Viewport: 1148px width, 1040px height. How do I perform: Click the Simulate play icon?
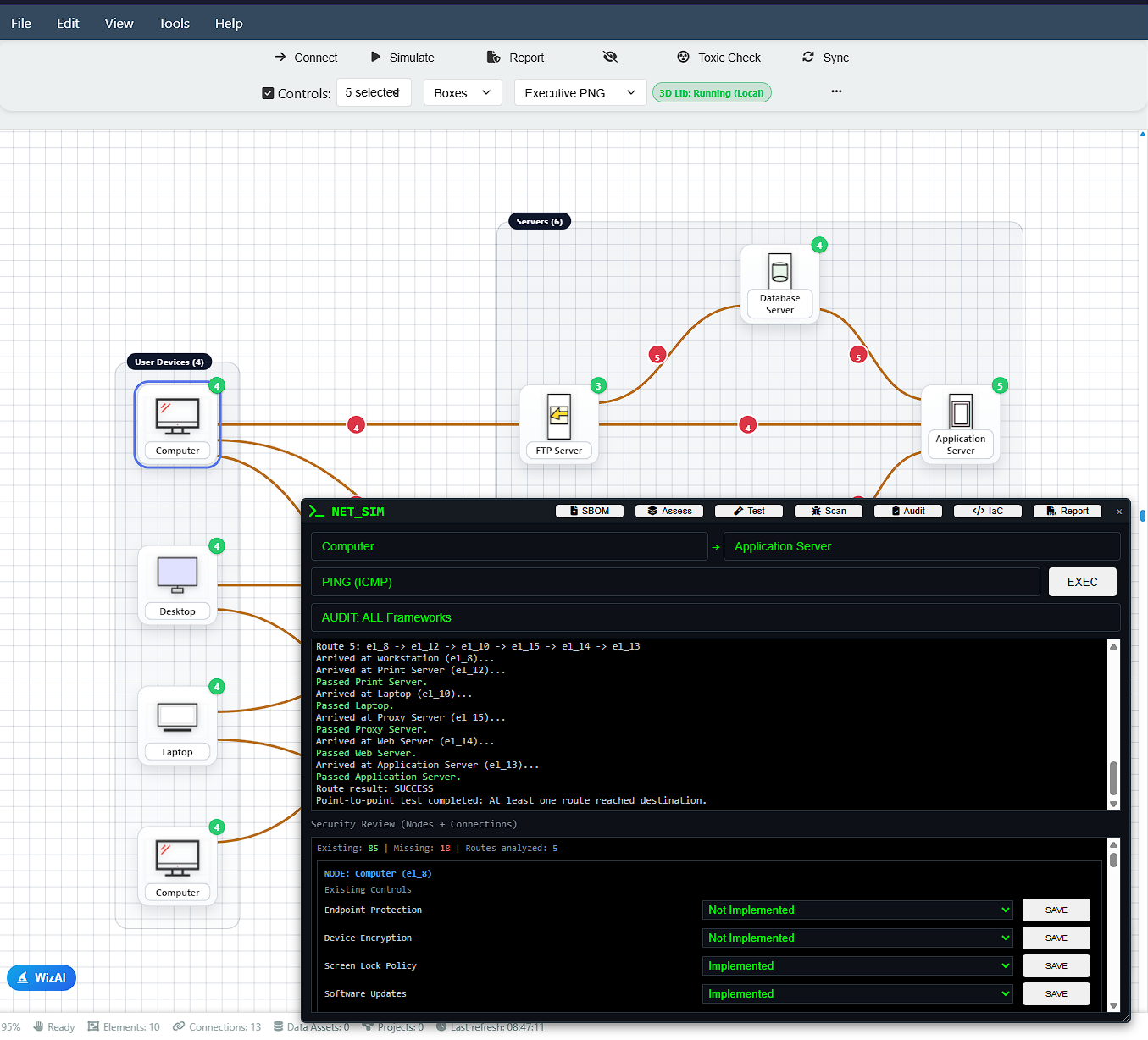pyautogui.click(x=376, y=57)
